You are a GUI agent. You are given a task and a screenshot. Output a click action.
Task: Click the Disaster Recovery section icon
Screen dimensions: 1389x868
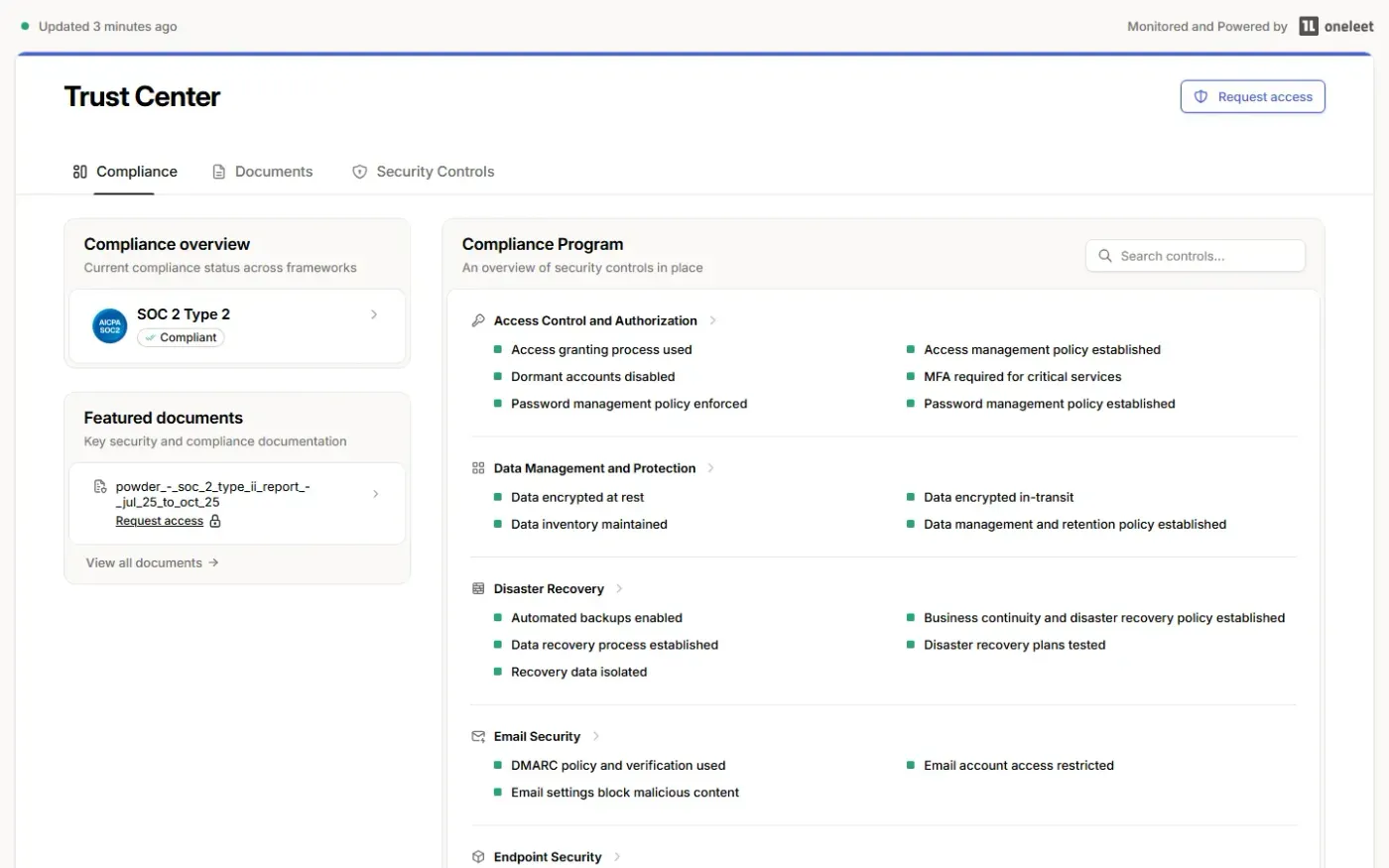tap(478, 588)
